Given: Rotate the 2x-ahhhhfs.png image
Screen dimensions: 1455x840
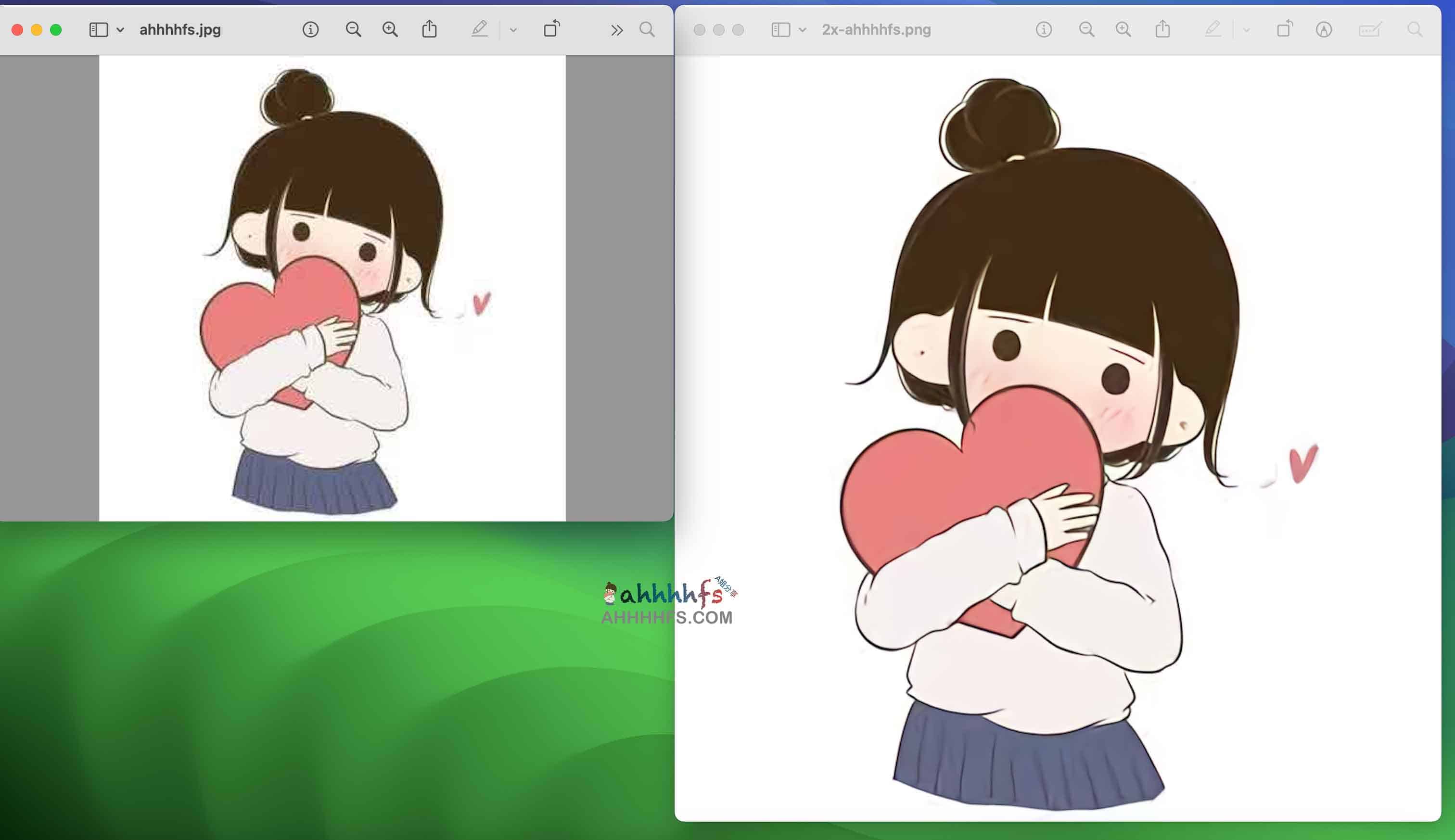Looking at the screenshot, I should click(1284, 29).
